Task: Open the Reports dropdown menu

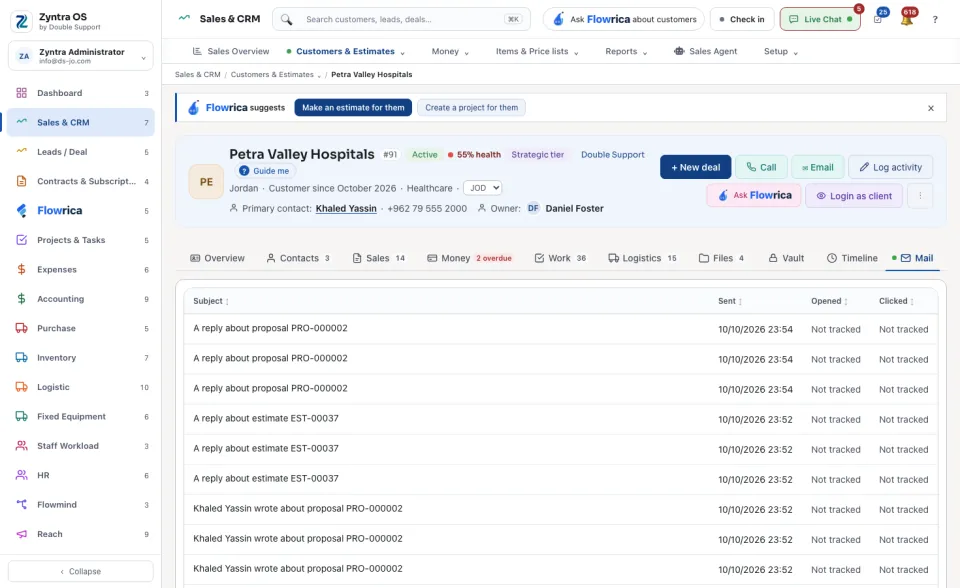Action: tap(626, 52)
